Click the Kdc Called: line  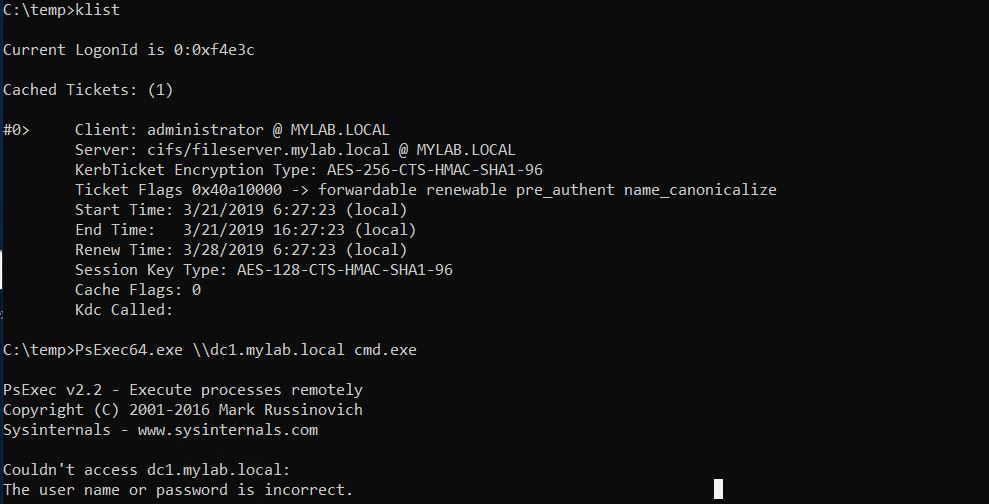[x=124, y=310]
